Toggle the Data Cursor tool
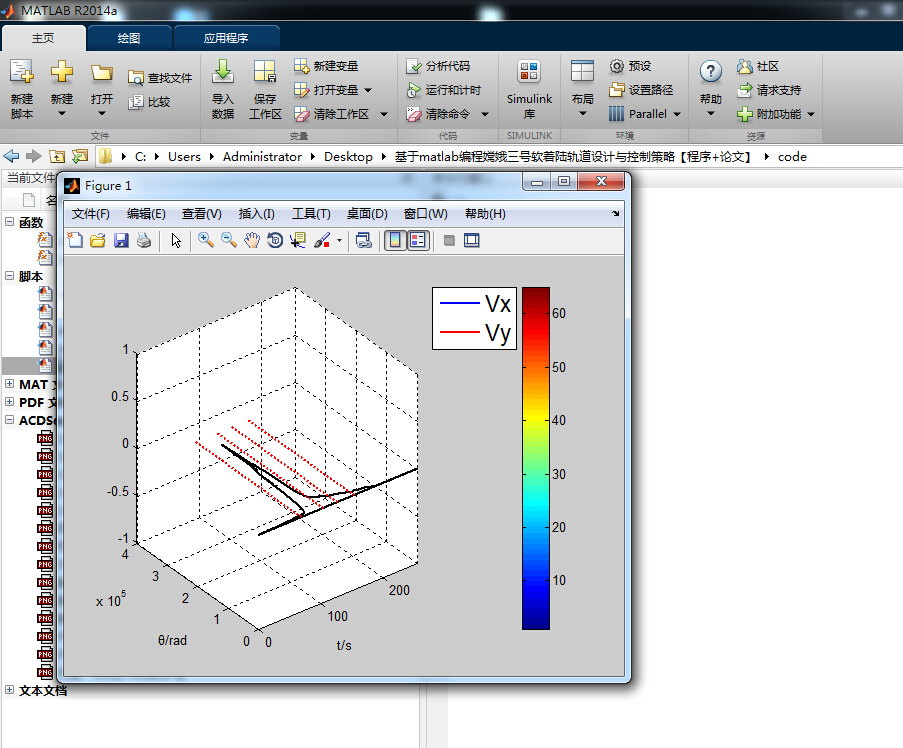 pos(298,240)
